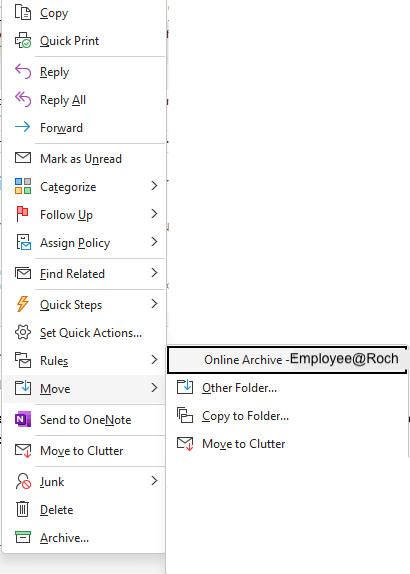Click the blue Forward arrow icon

(x=23, y=127)
